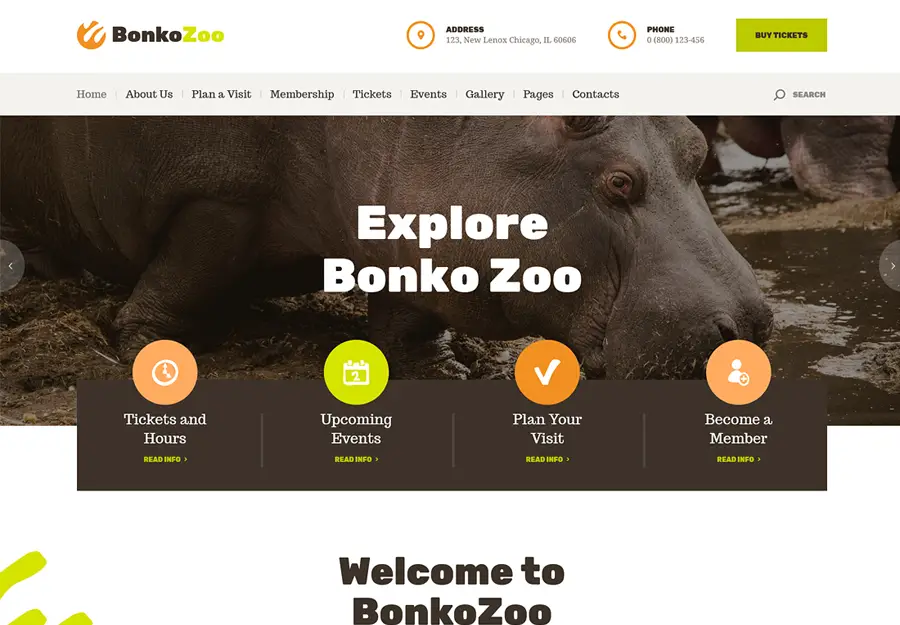900x625 pixels.
Task: Advance slider with the right arrow
Action: [891, 266]
